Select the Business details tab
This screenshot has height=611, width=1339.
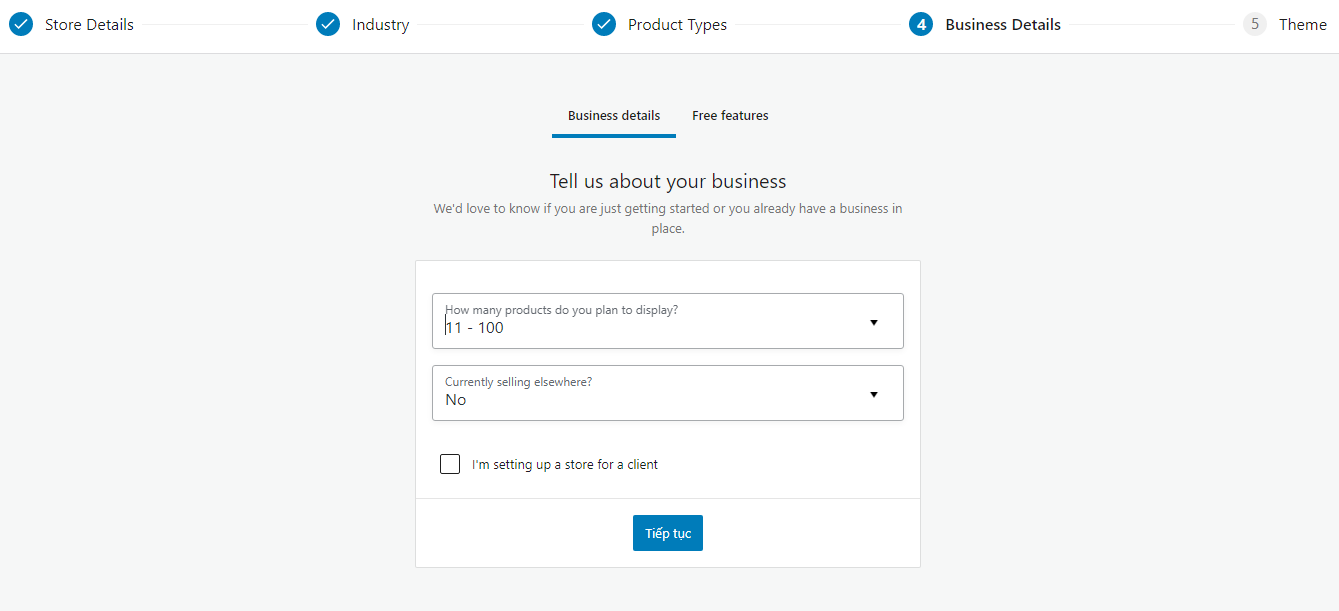point(614,116)
